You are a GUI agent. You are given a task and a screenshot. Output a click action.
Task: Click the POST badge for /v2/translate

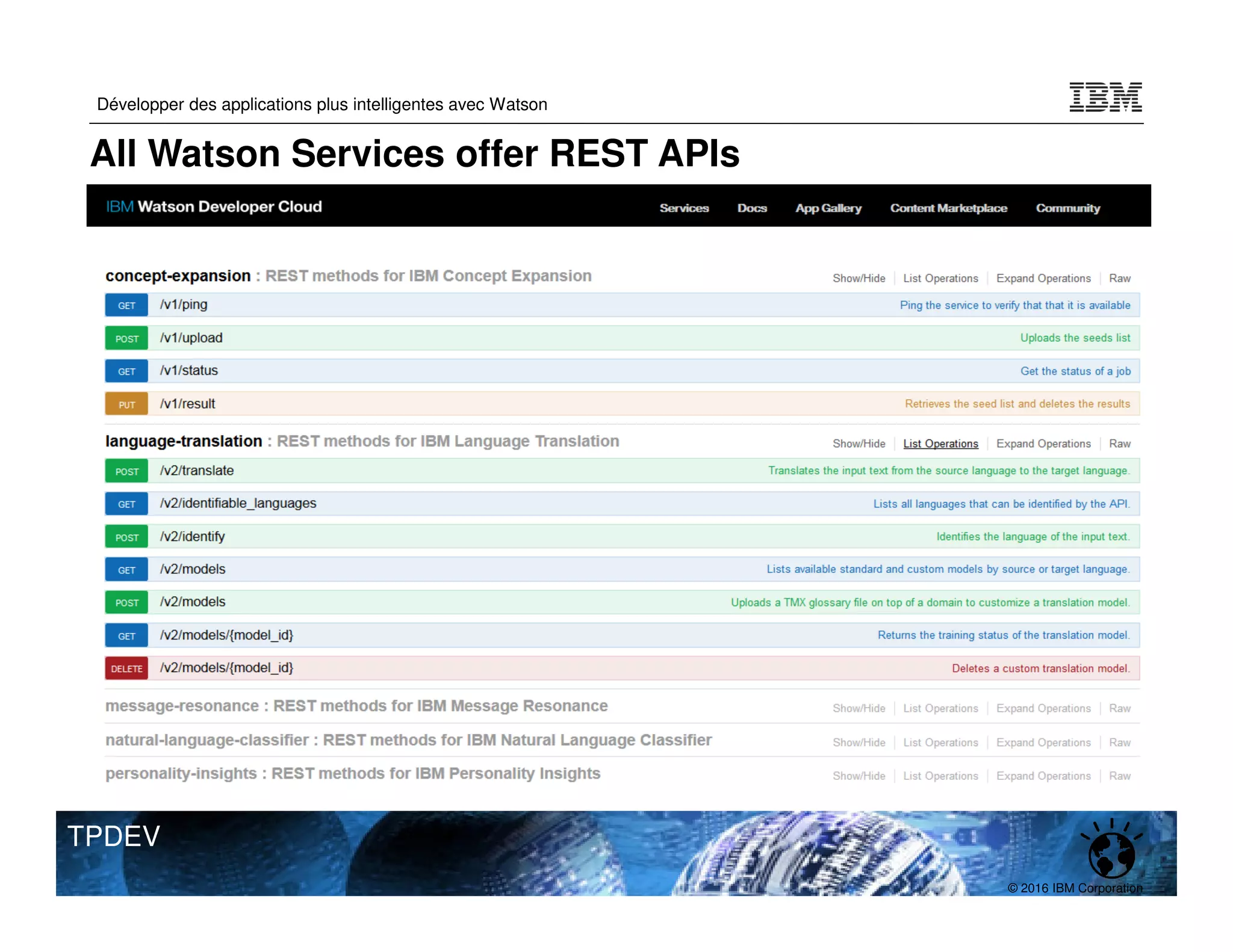click(126, 471)
